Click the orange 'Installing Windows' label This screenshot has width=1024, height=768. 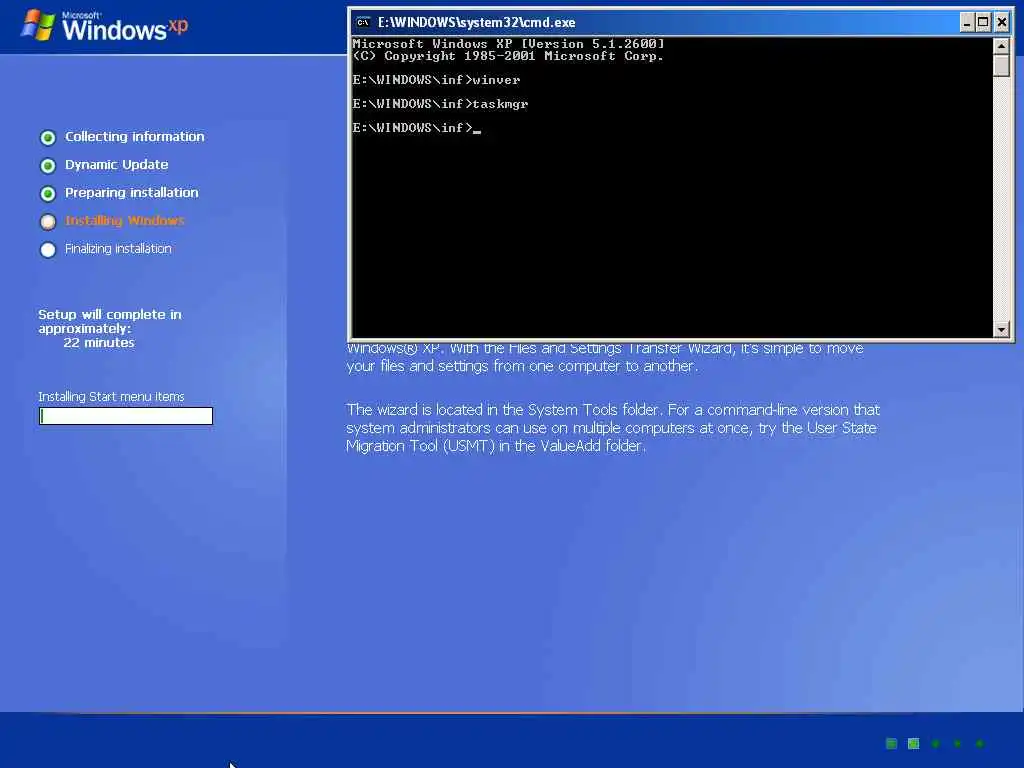(x=125, y=221)
